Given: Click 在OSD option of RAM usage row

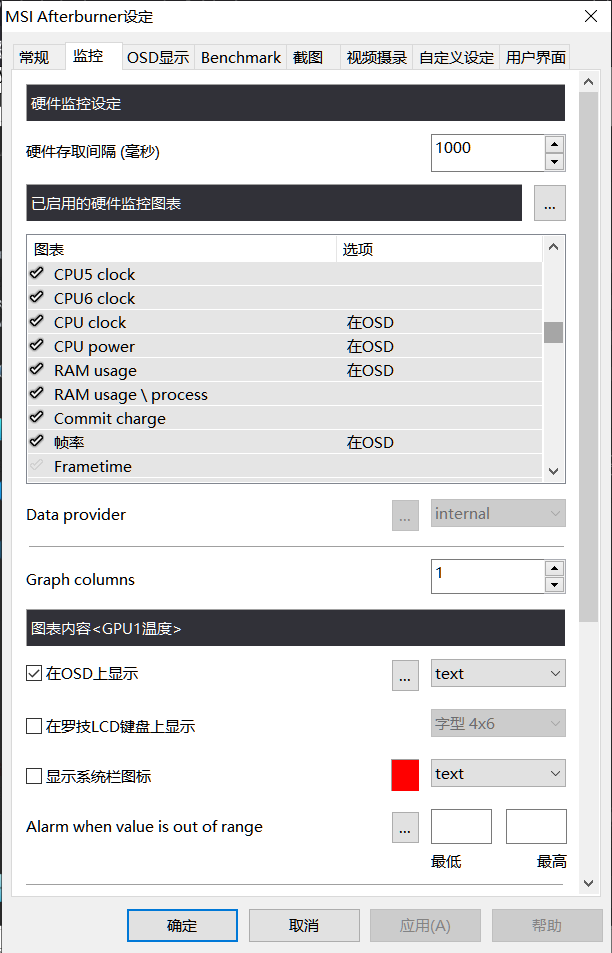Looking at the screenshot, I should pos(370,371).
